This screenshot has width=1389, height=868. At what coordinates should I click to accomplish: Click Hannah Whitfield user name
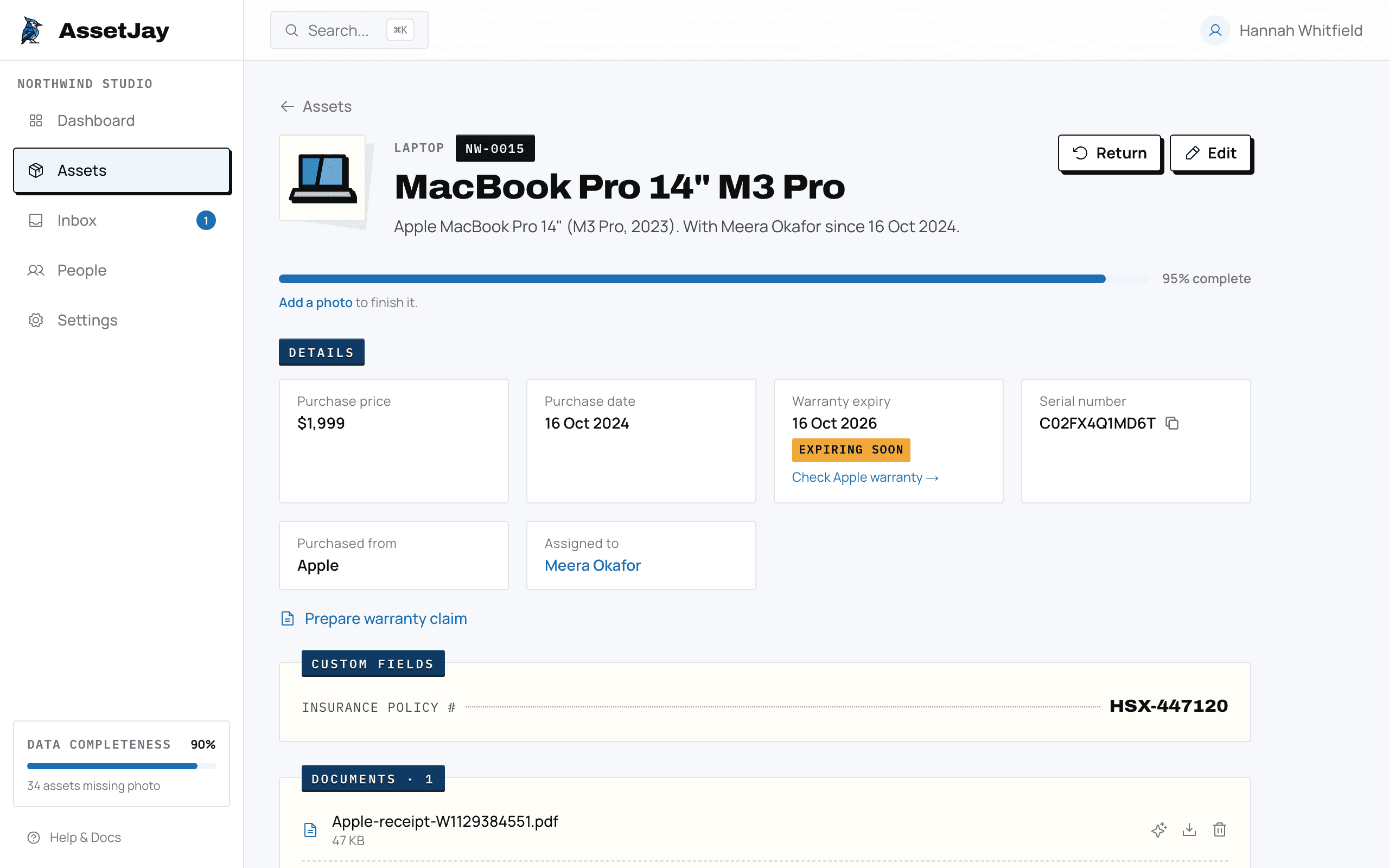coord(1301,30)
